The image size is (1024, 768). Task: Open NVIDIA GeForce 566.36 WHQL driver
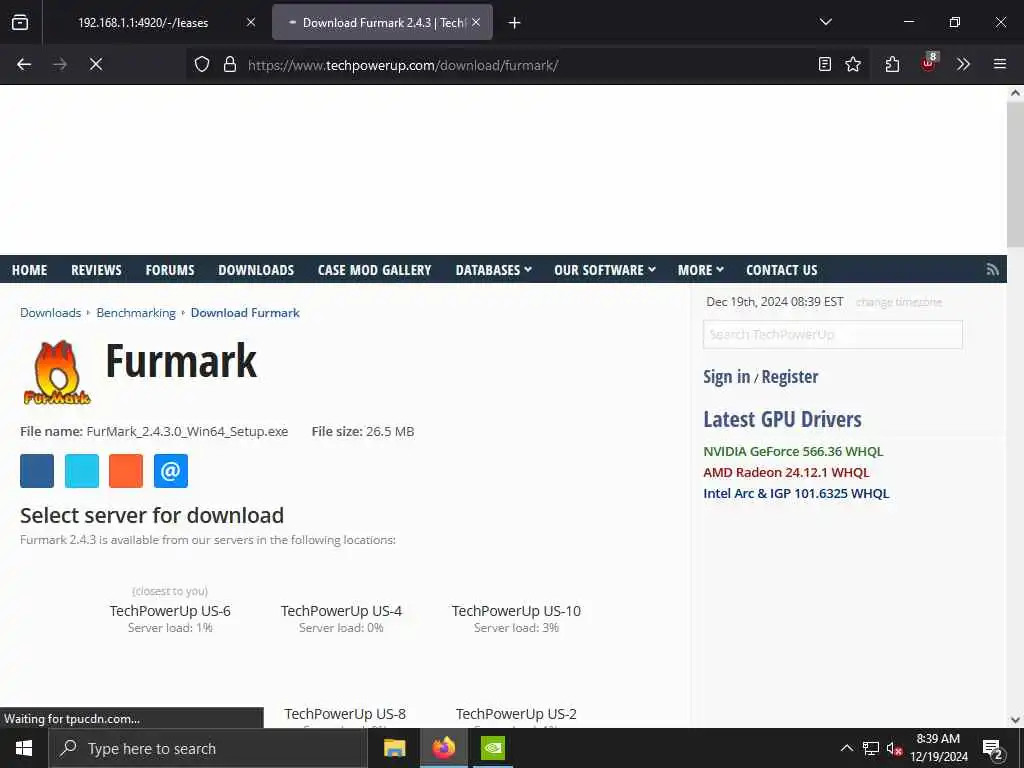click(x=793, y=451)
